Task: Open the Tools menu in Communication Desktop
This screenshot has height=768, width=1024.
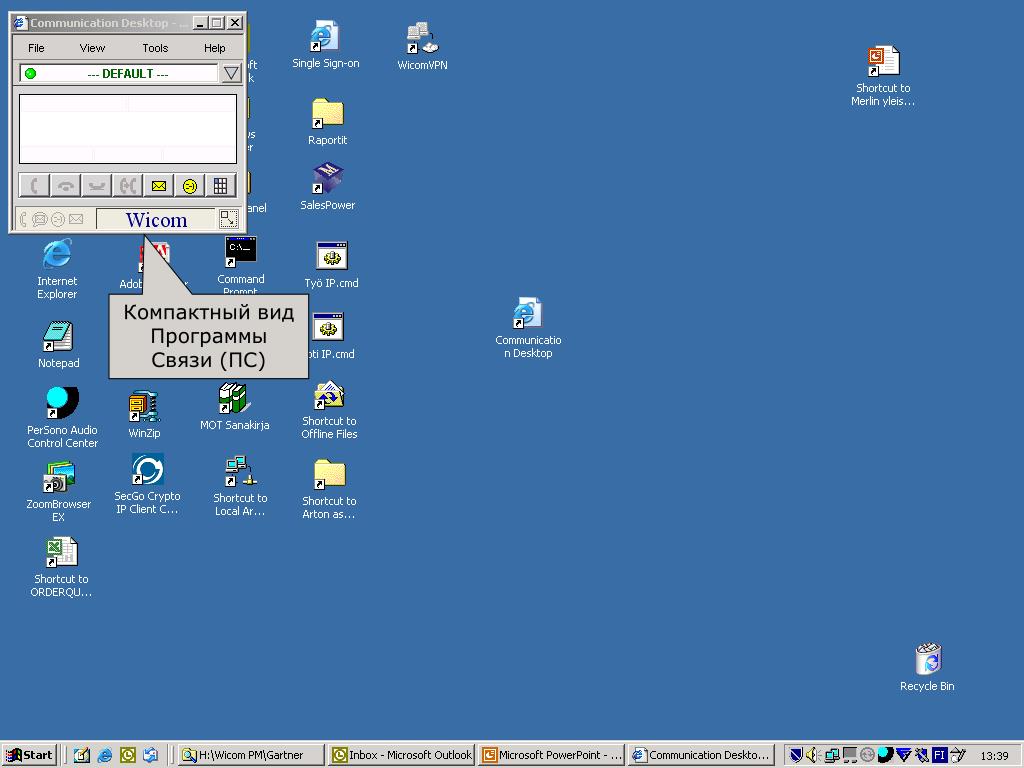Action: [155, 48]
